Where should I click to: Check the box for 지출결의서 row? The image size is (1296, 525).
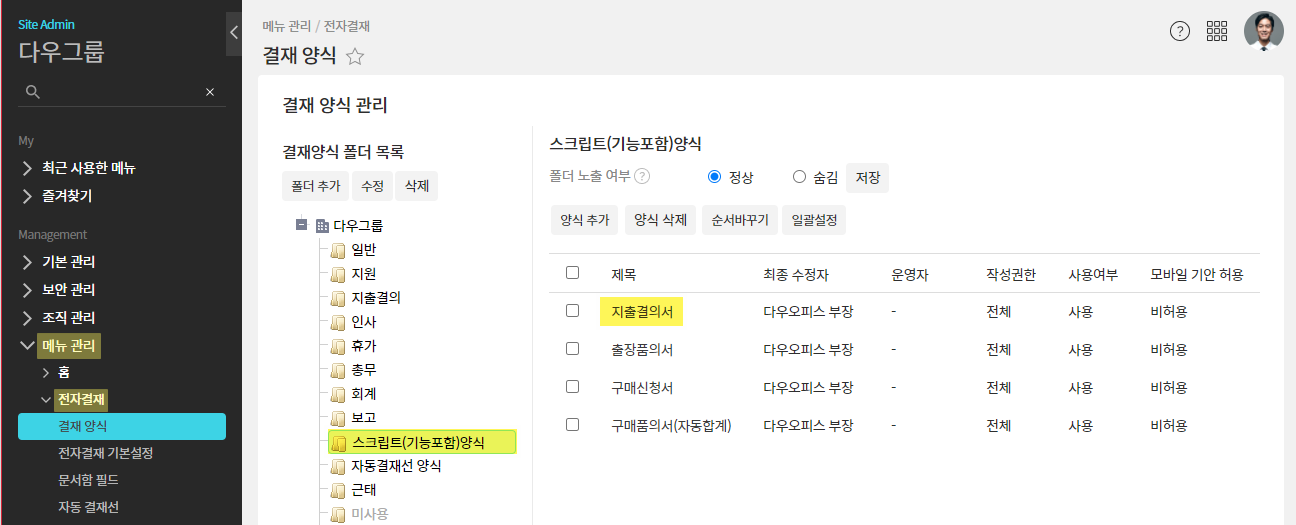[x=572, y=311]
